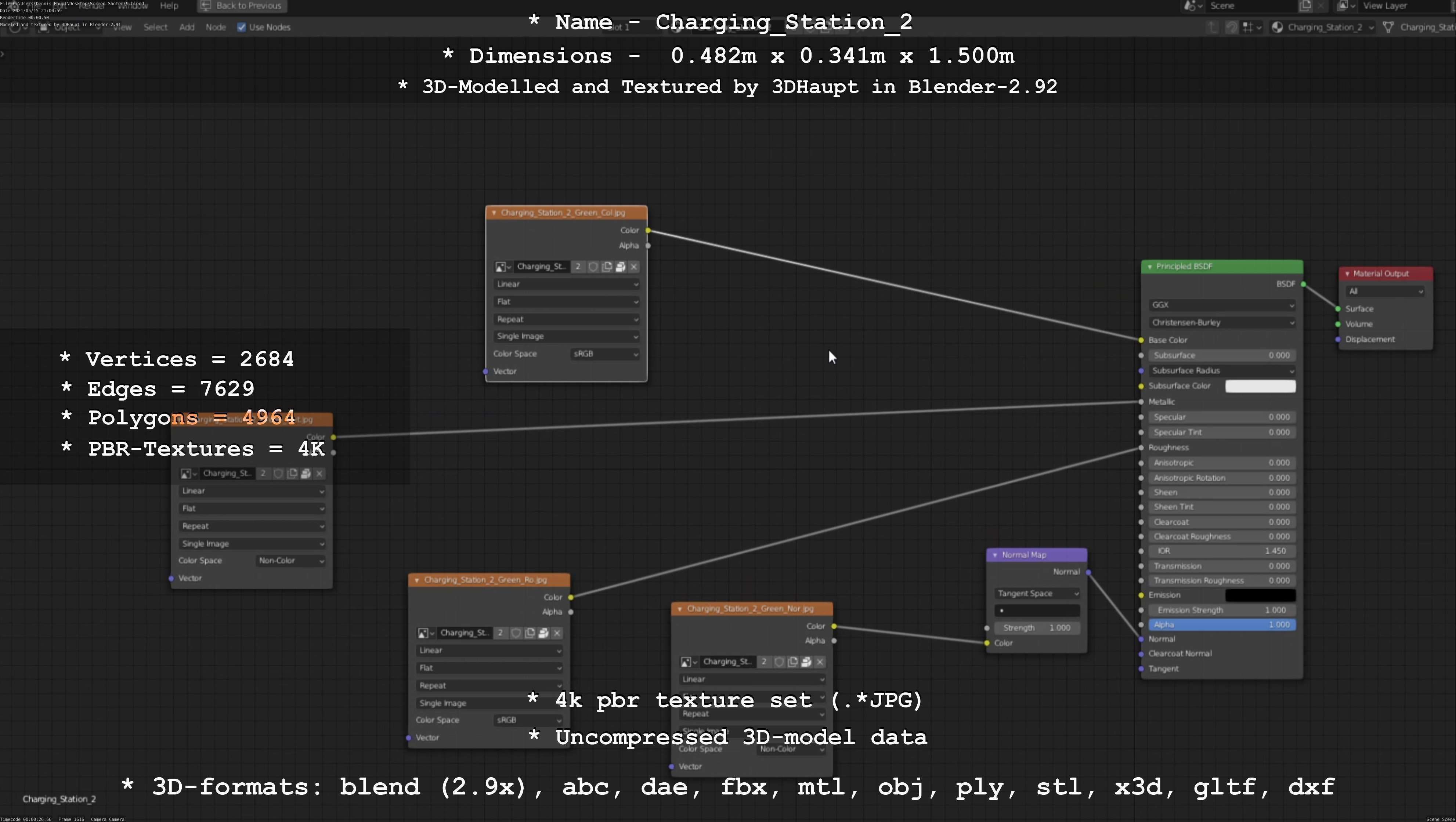This screenshot has width=1456, height=822.
Task: Click the fake user shield icon in Green_Col node
Action: pyautogui.click(x=593, y=267)
